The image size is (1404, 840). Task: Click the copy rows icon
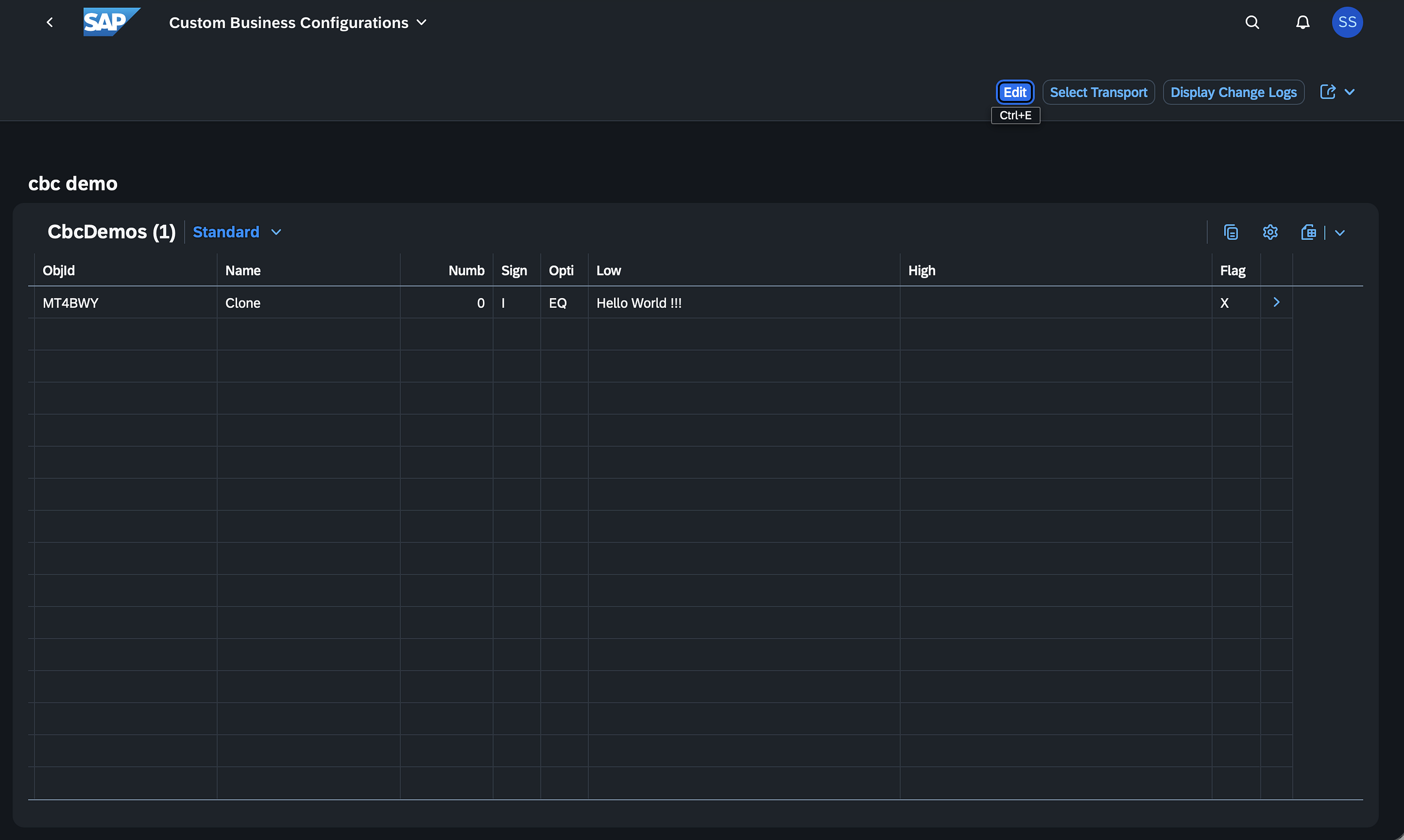pos(1231,232)
